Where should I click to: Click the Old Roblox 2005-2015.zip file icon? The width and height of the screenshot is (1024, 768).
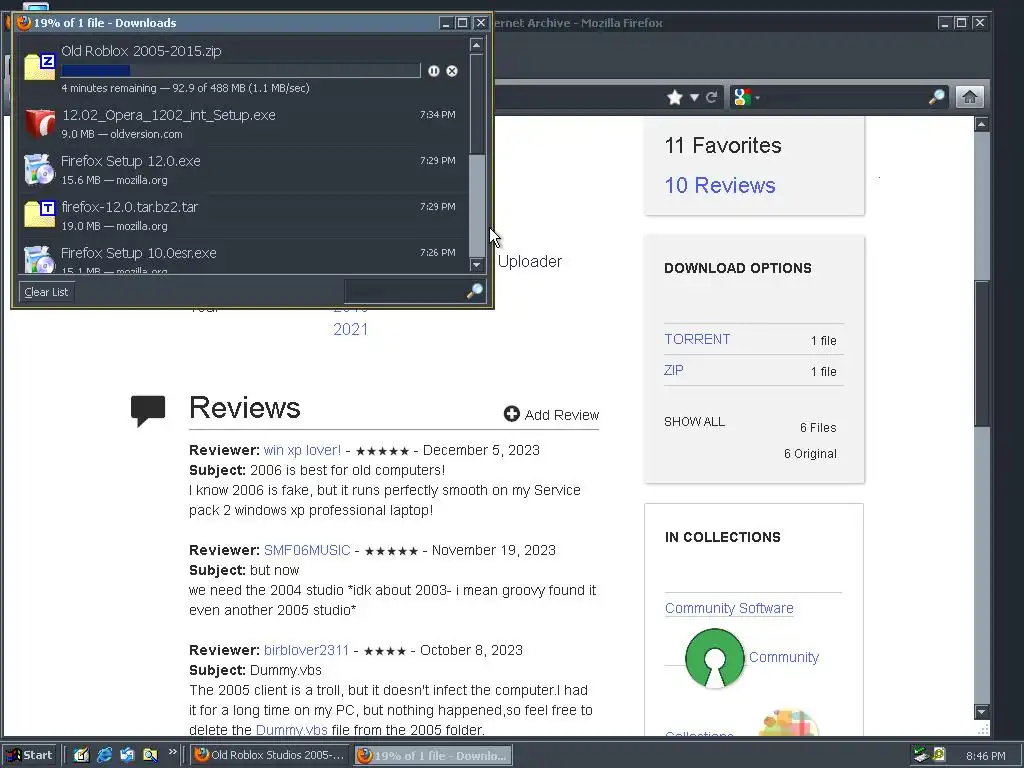(x=40, y=67)
